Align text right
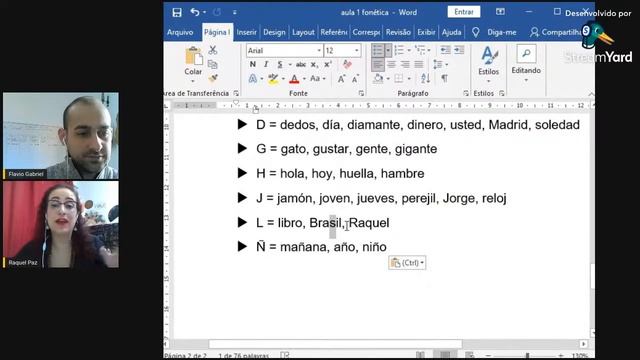Viewport: 640px width, 360px height. [405, 64]
